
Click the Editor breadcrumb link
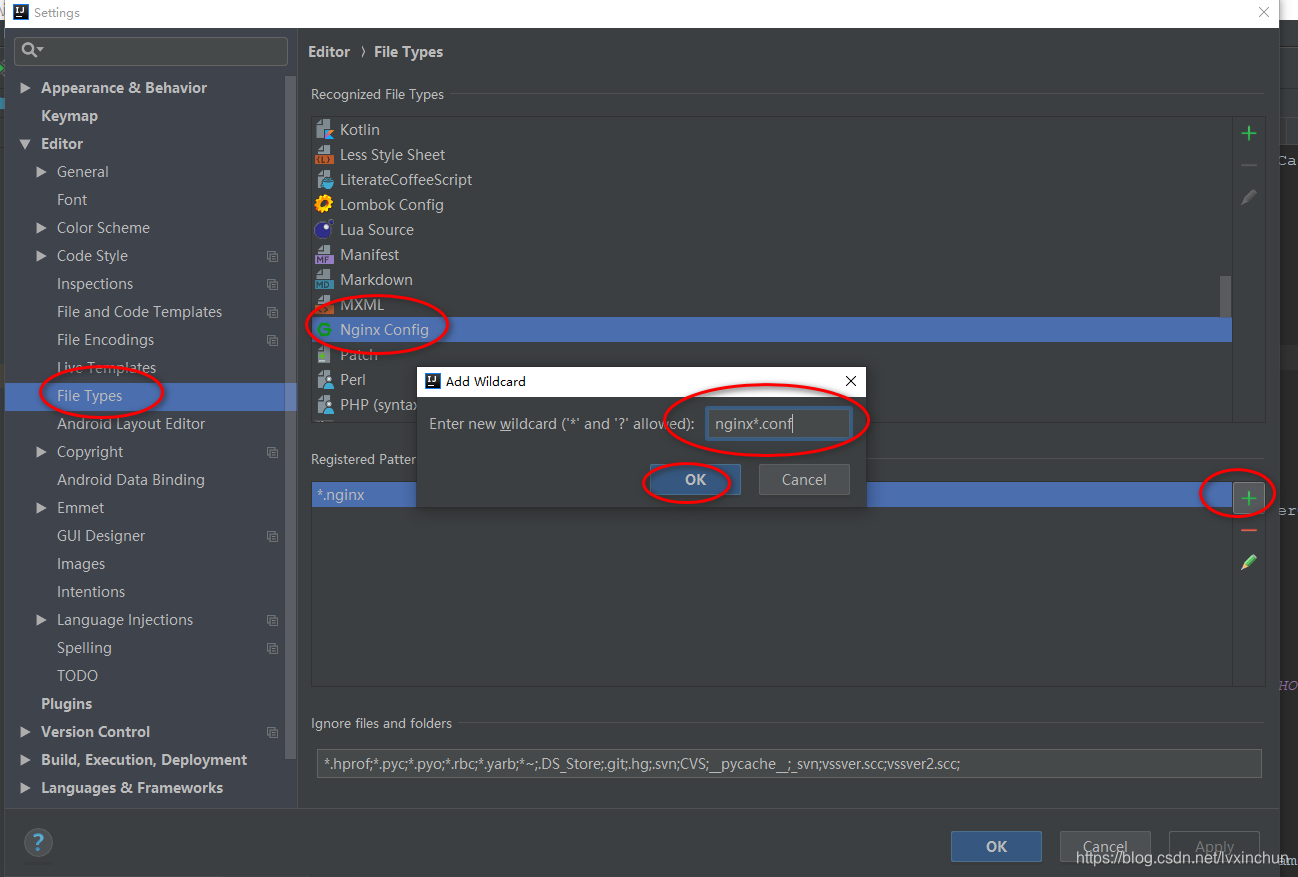pos(329,52)
